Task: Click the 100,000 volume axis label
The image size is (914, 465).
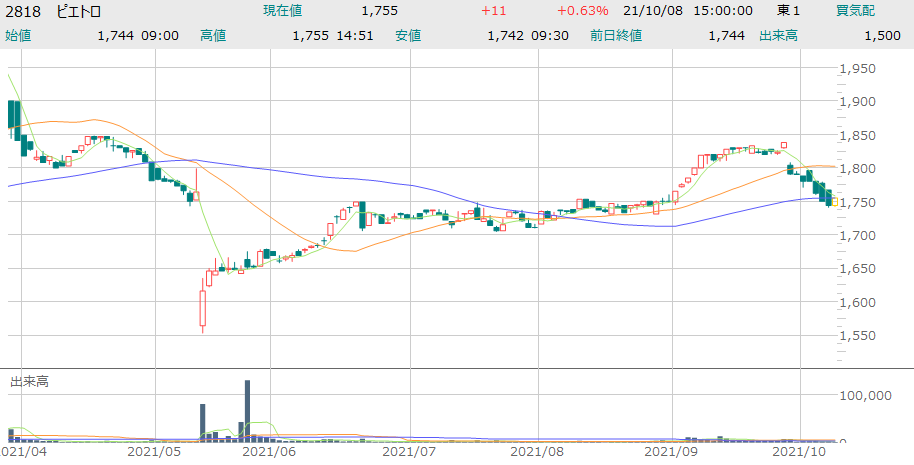Action: (x=866, y=396)
